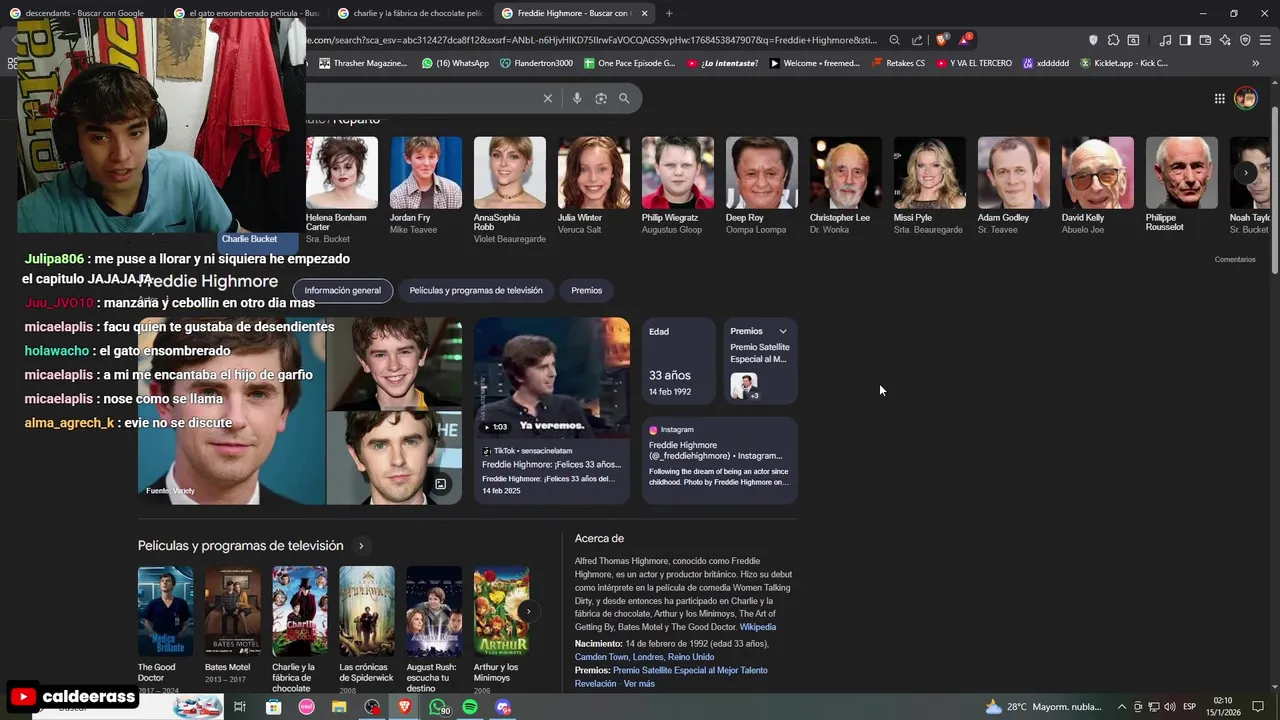Show more bookmarks with the double chevron
The image size is (1280, 720).
1256,63
